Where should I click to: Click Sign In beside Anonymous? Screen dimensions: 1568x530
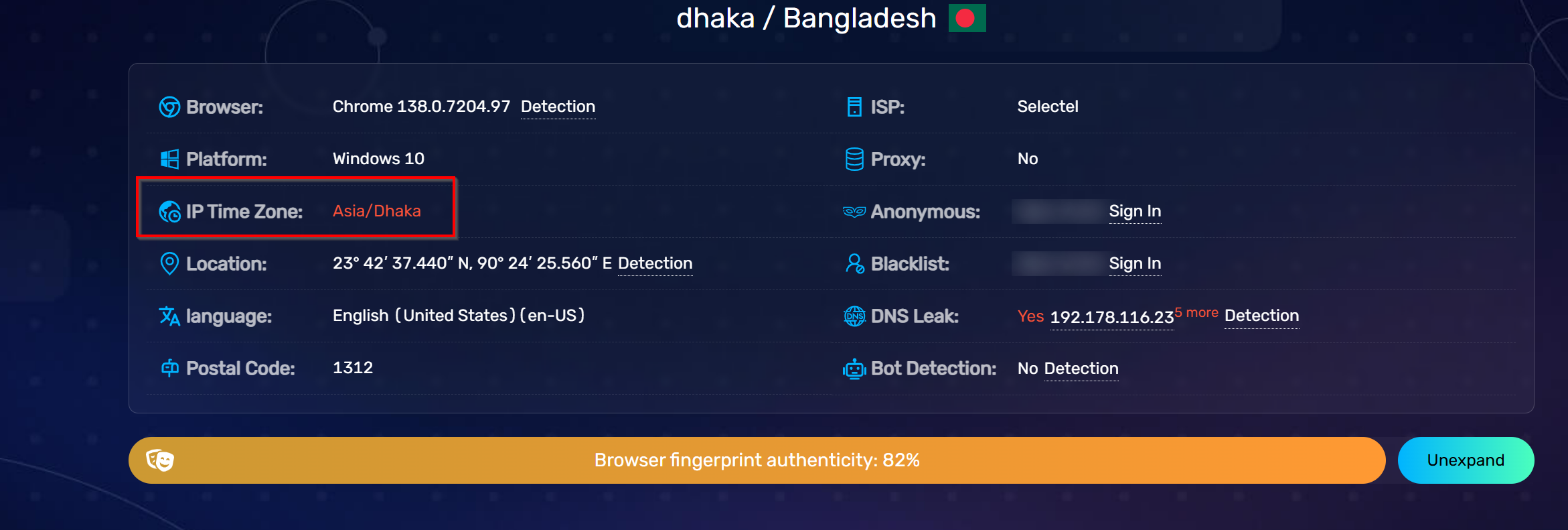pos(1135,211)
